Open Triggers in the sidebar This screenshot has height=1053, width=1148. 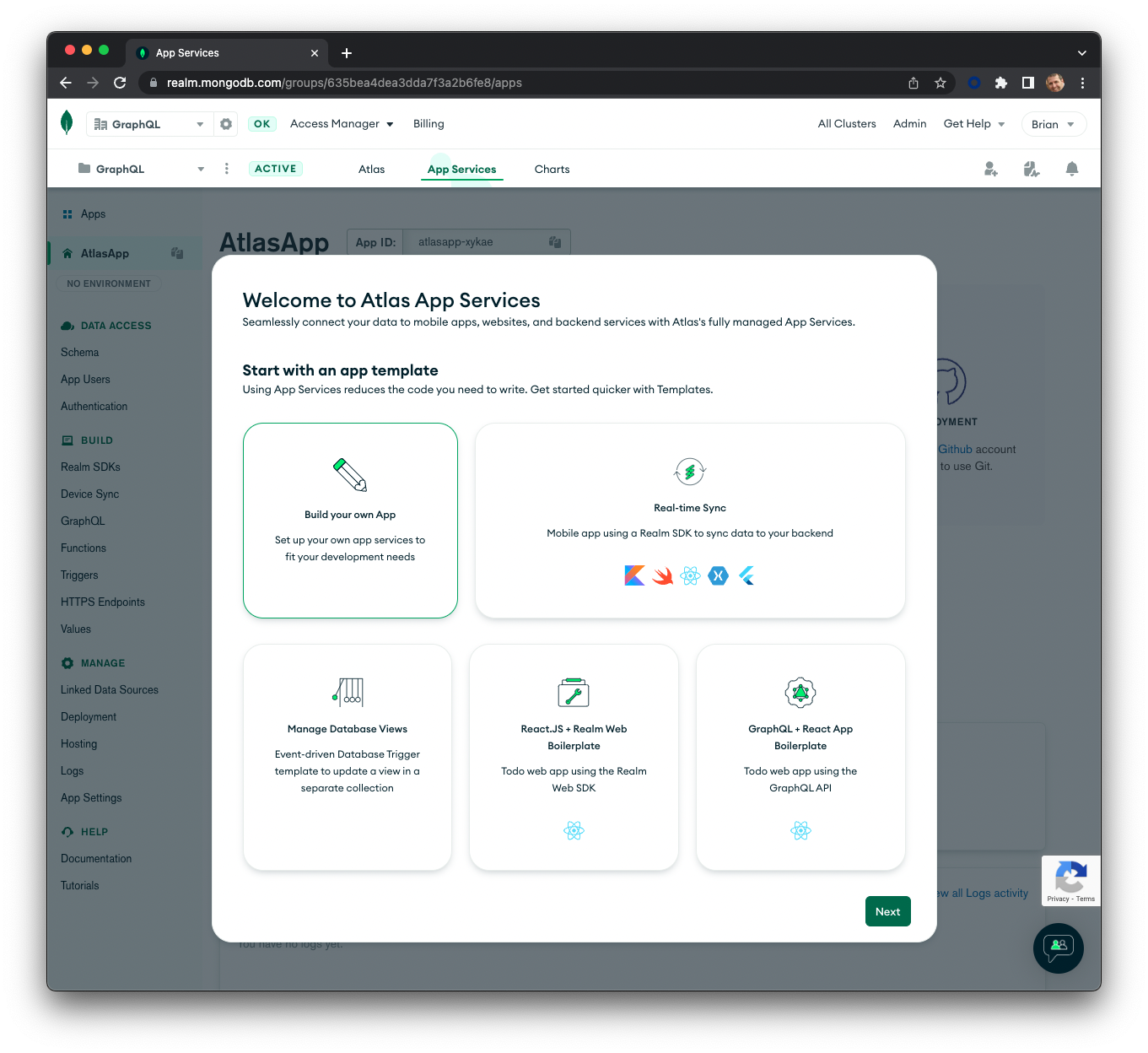[79, 575]
